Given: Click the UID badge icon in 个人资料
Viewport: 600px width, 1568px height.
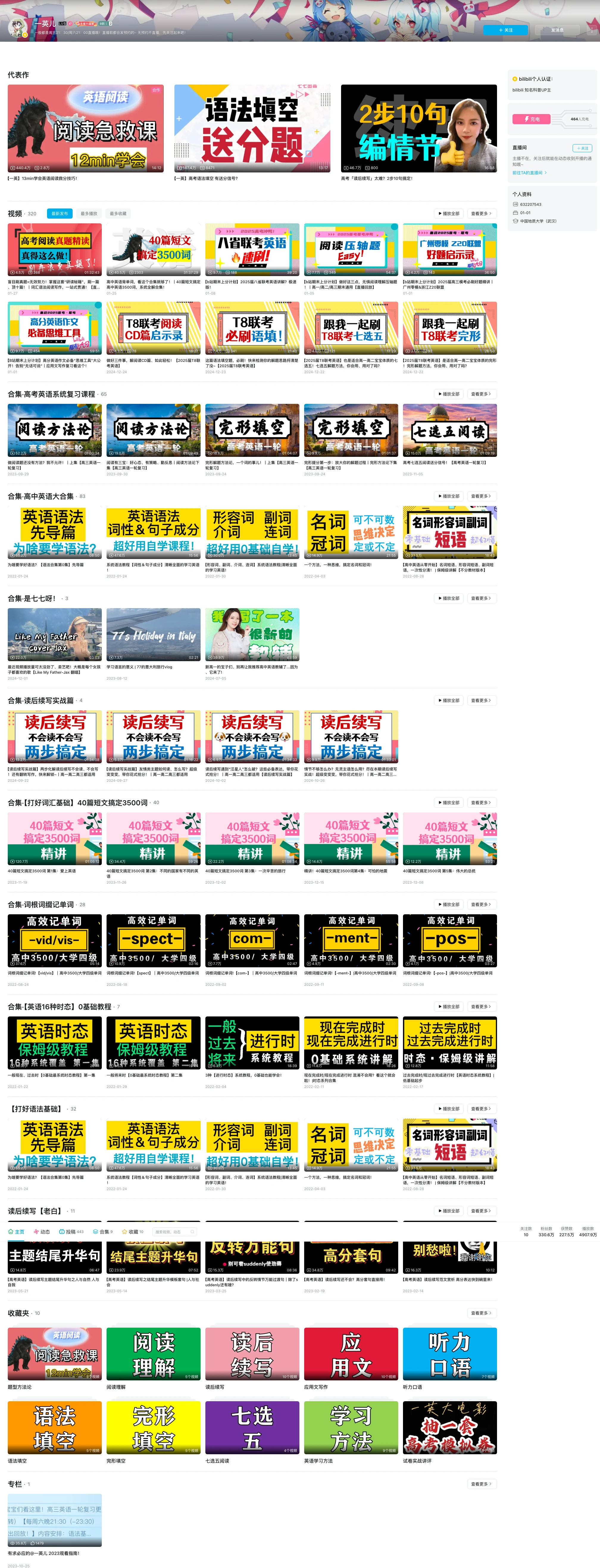Looking at the screenshot, I should pos(515,205).
